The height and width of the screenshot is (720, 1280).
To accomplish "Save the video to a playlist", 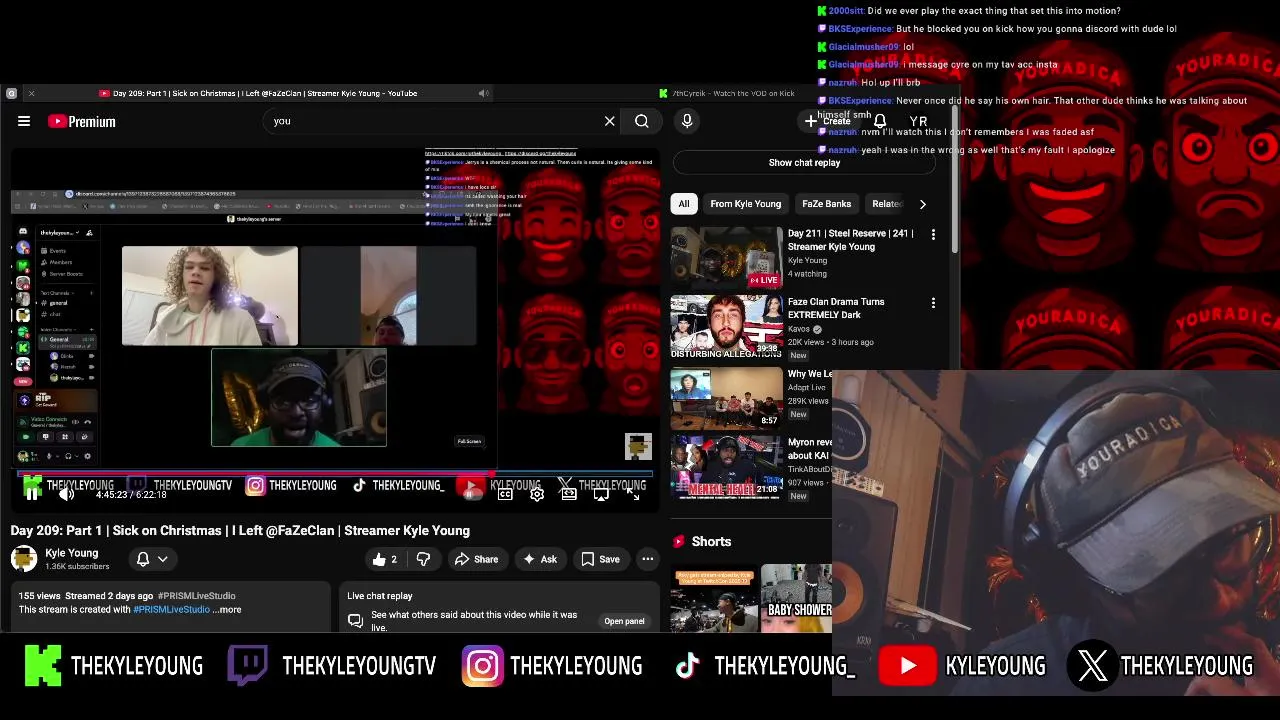I will [x=600, y=559].
